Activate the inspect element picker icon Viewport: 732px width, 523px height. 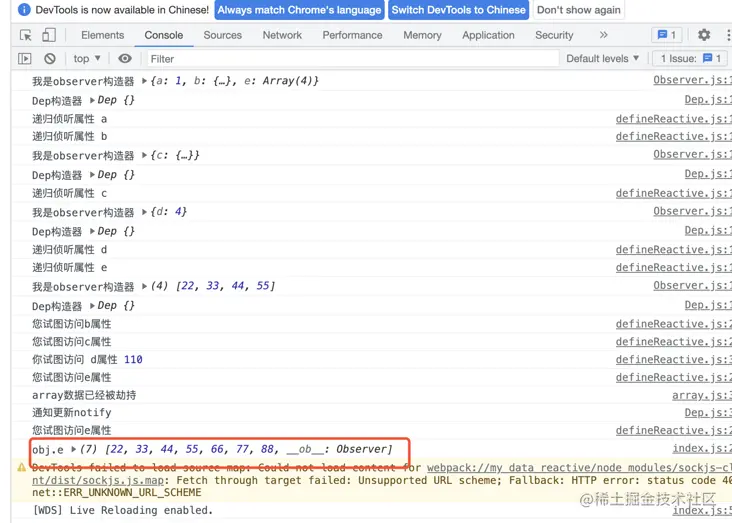(26, 35)
